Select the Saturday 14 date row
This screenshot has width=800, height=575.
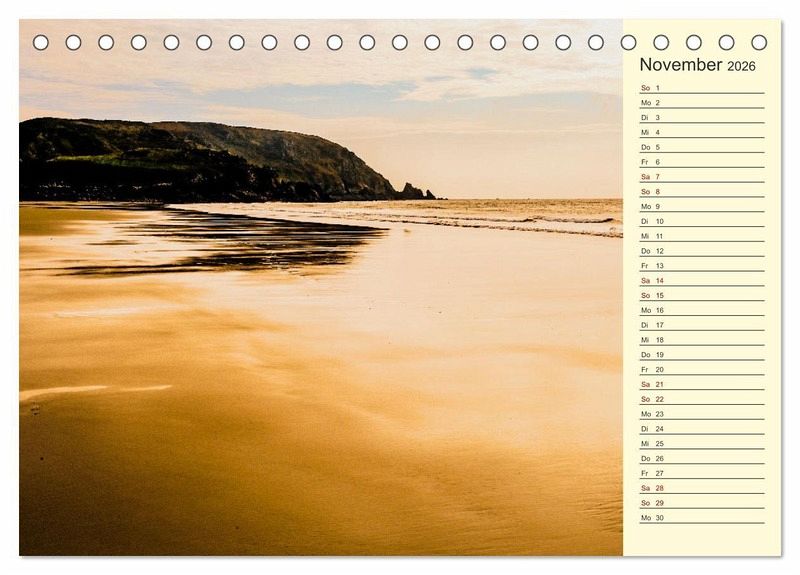tap(701, 281)
